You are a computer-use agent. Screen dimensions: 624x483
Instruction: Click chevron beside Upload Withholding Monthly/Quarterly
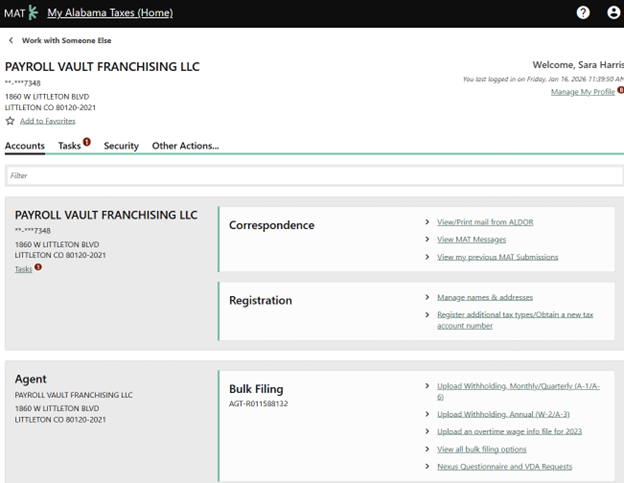pos(427,386)
